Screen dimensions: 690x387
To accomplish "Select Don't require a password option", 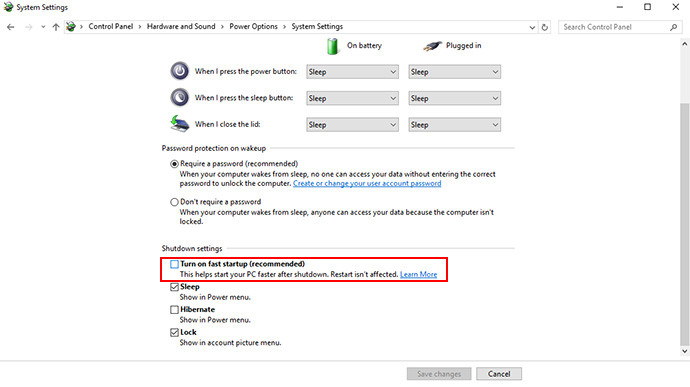I will point(174,202).
